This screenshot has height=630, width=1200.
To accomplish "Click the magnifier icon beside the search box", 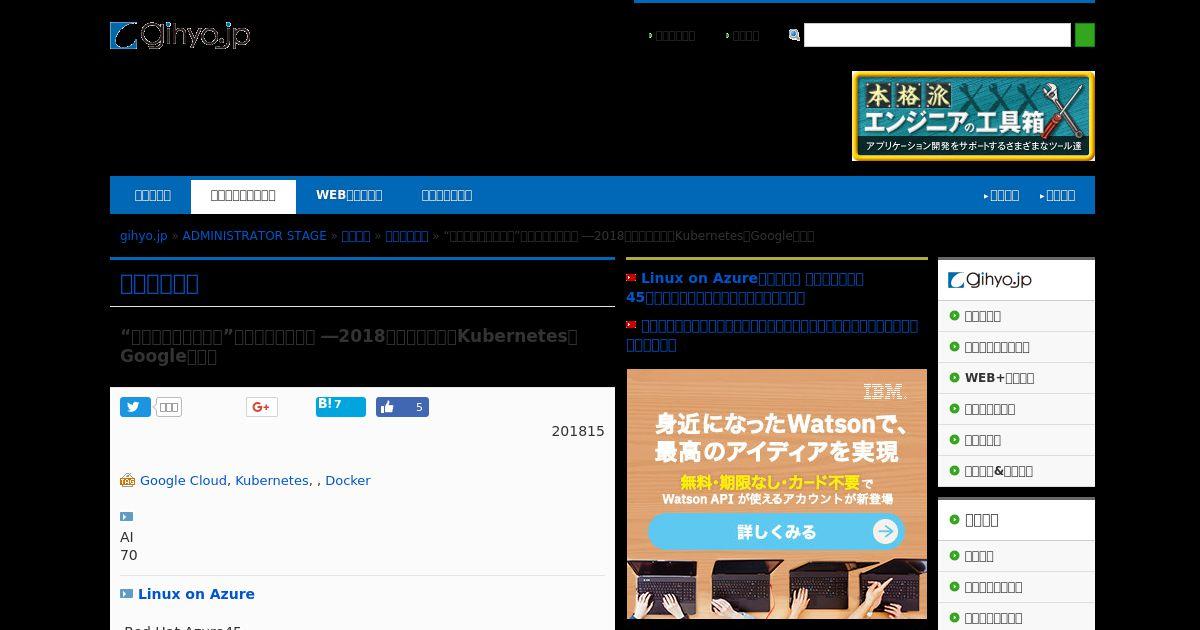I will [x=794, y=35].
